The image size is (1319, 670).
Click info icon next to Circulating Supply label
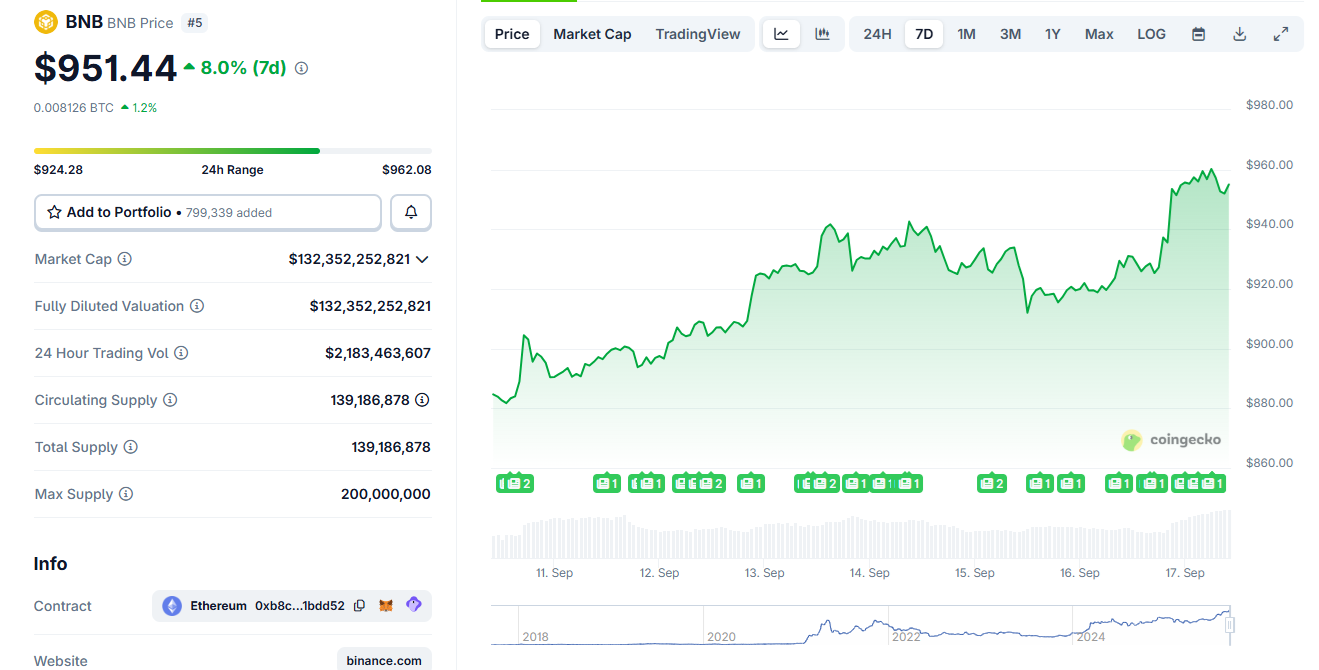click(x=170, y=400)
